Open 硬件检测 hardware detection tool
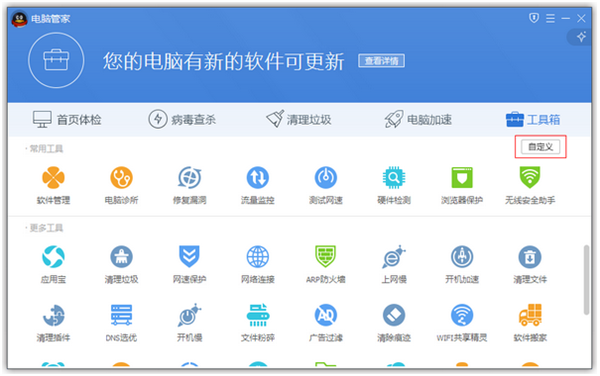This screenshot has width=600, height=376. [394, 185]
